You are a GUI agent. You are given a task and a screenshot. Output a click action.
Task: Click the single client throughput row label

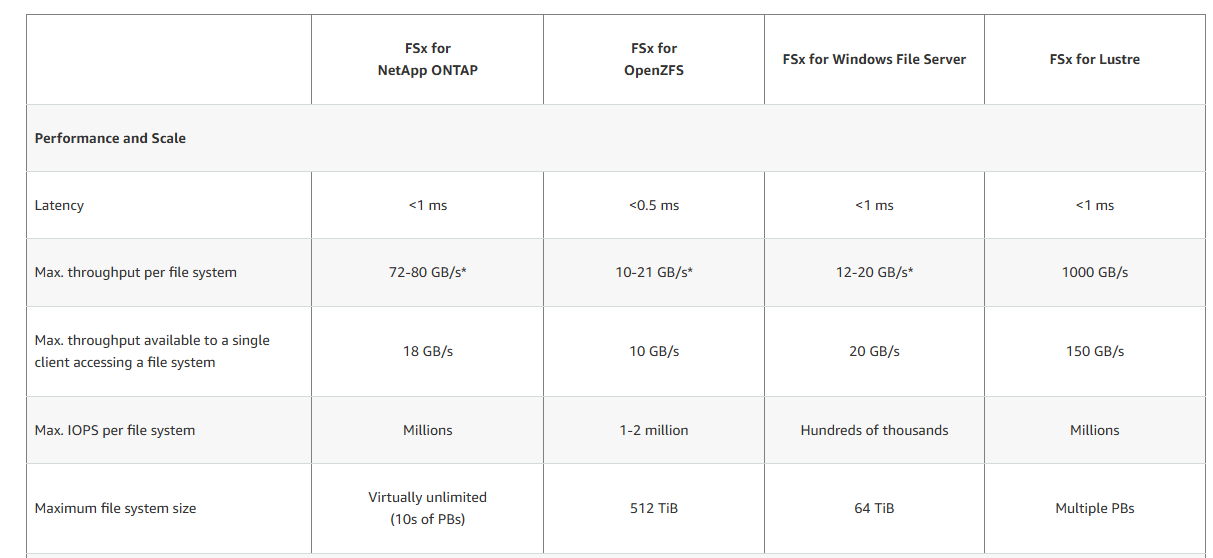point(152,351)
